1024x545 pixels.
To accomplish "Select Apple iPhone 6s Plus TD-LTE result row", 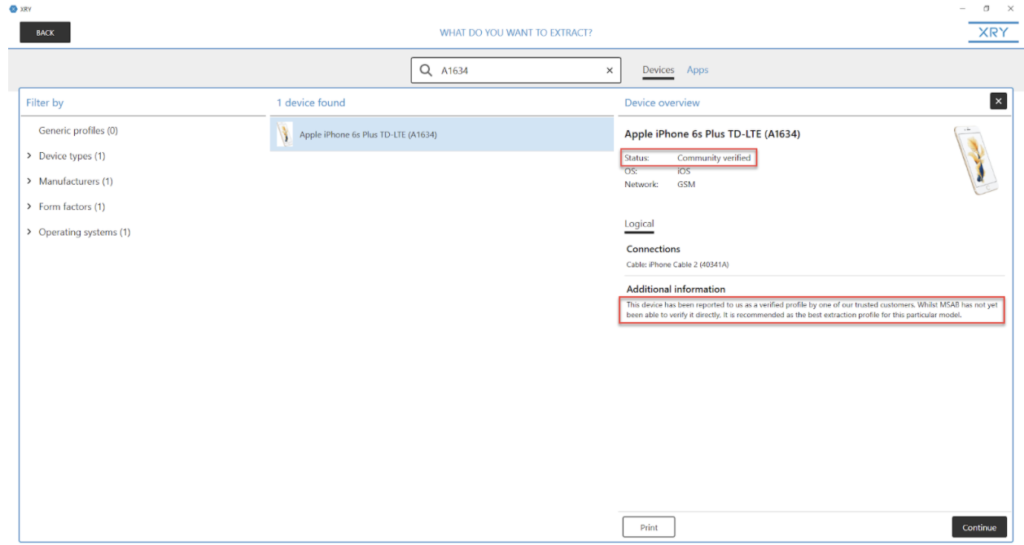I will click(442, 134).
